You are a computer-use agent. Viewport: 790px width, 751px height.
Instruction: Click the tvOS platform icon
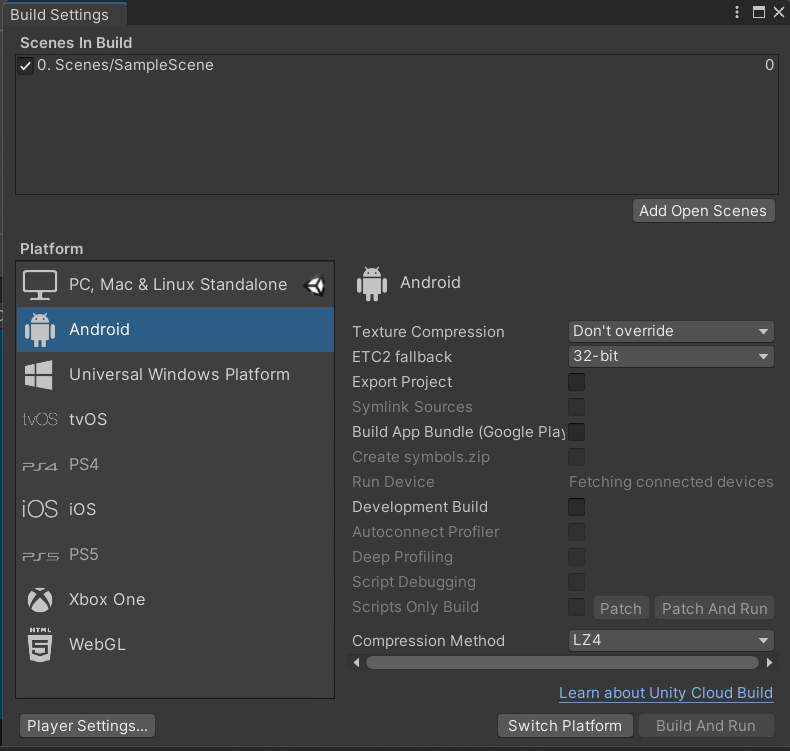(40, 419)
